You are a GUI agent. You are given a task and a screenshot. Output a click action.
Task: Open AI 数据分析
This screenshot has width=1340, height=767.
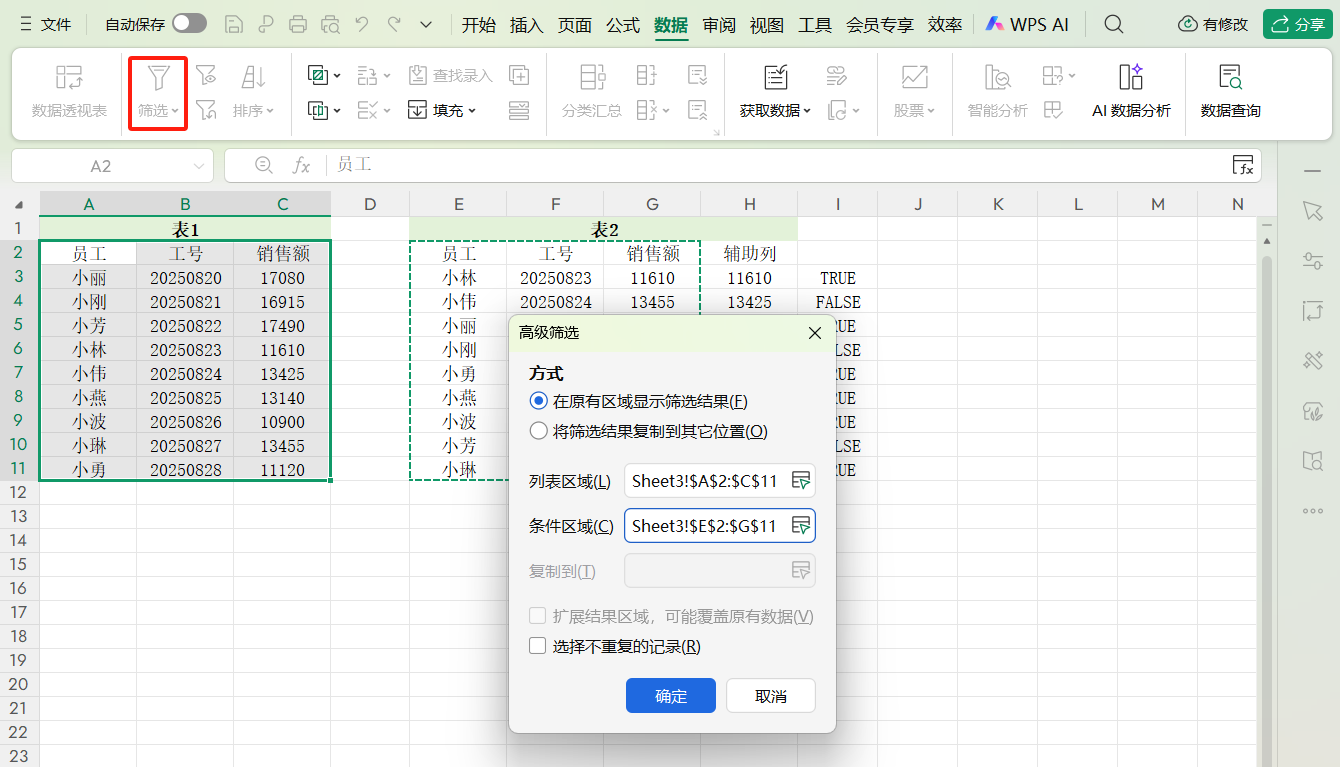coord(1131,92)
